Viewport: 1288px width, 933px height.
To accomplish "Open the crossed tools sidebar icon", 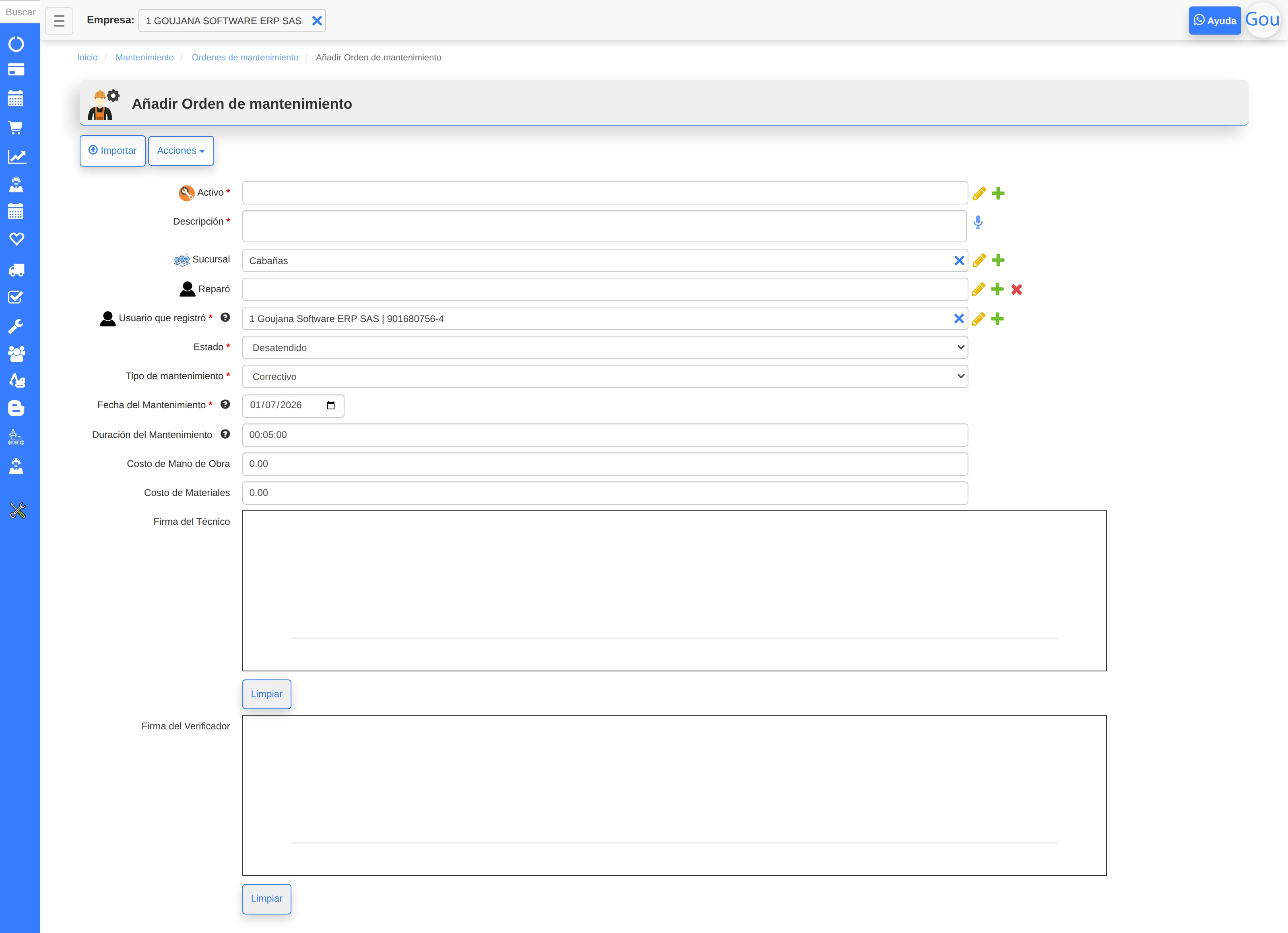I will pyautogui.click(x=18, y=510).
